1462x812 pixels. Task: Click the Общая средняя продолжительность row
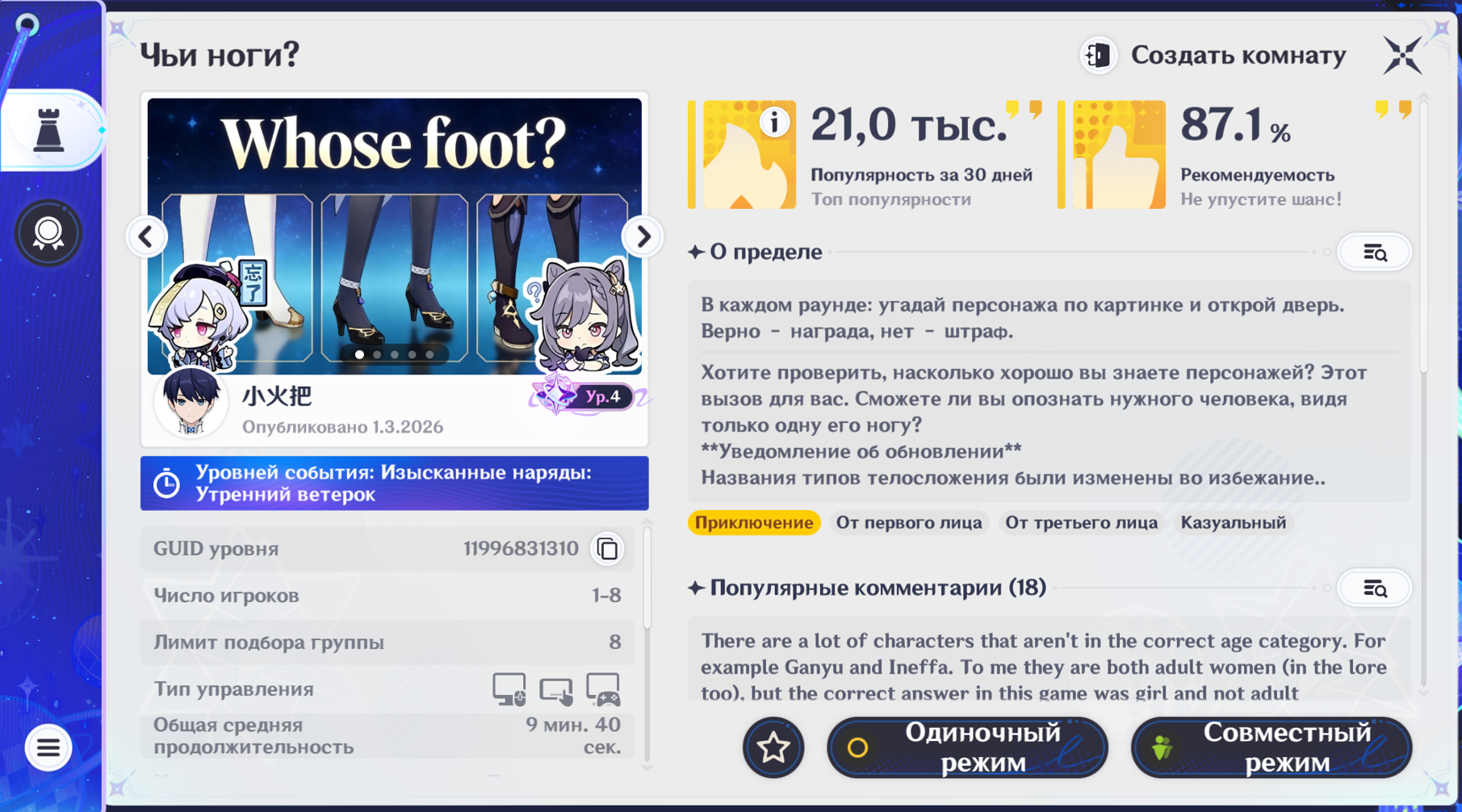point(387,736)
